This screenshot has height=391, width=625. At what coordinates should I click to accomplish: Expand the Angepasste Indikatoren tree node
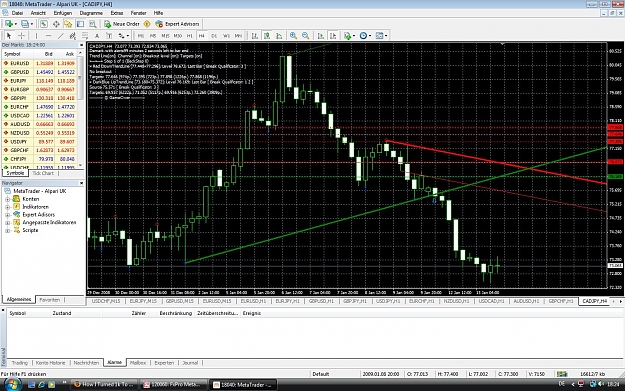(8, 222)
